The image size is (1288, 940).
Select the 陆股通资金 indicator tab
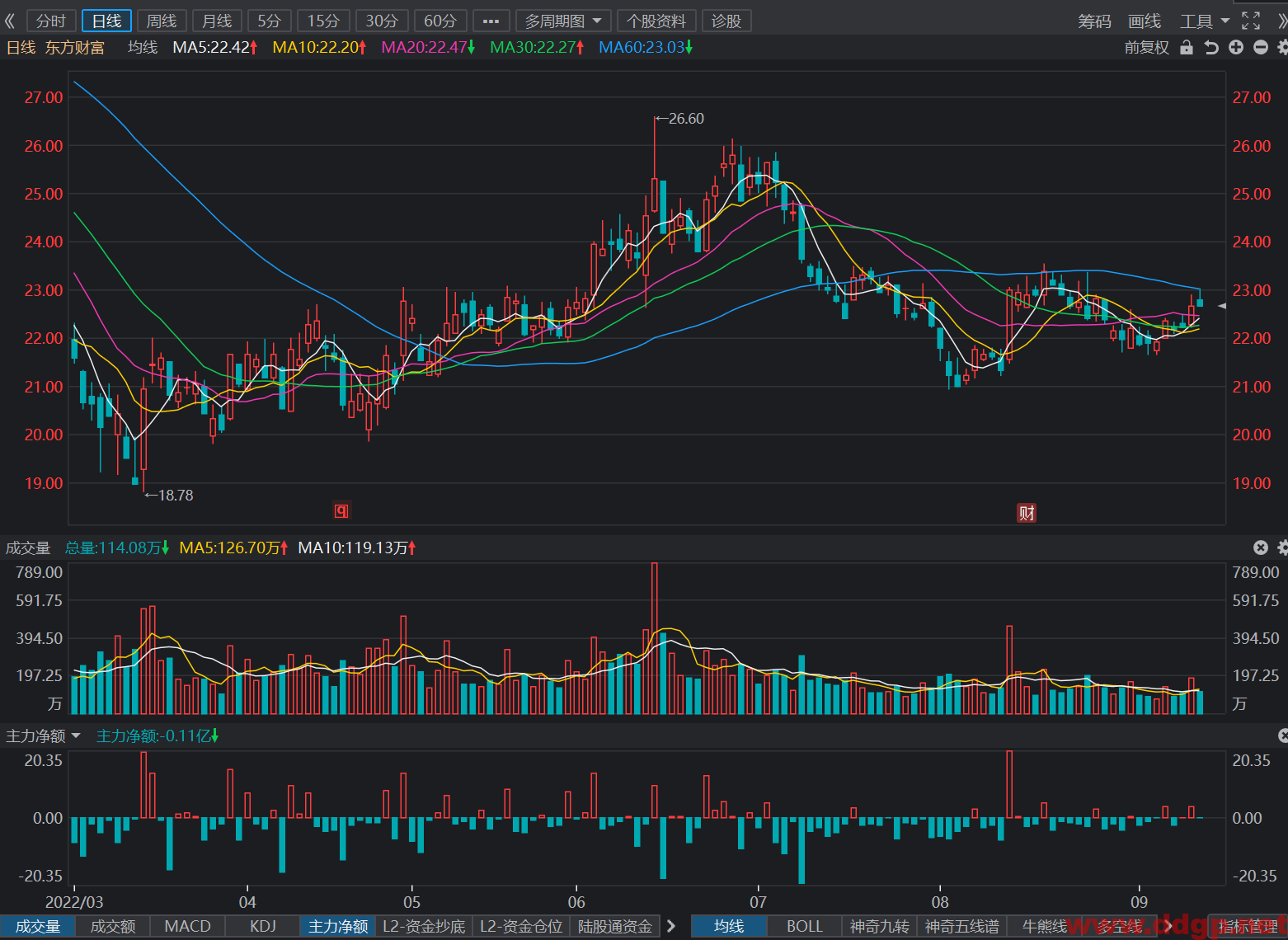615,927
